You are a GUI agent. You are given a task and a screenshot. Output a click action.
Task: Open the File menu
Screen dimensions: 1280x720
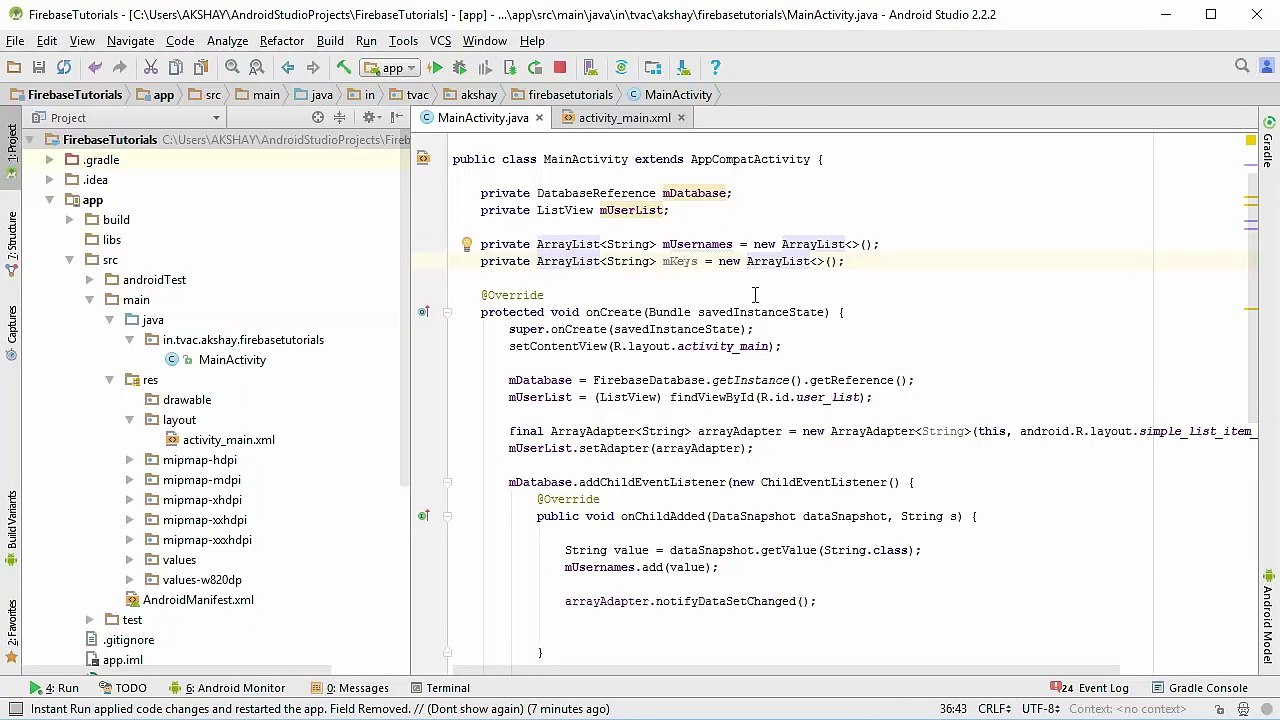click(x=15, y=41)
